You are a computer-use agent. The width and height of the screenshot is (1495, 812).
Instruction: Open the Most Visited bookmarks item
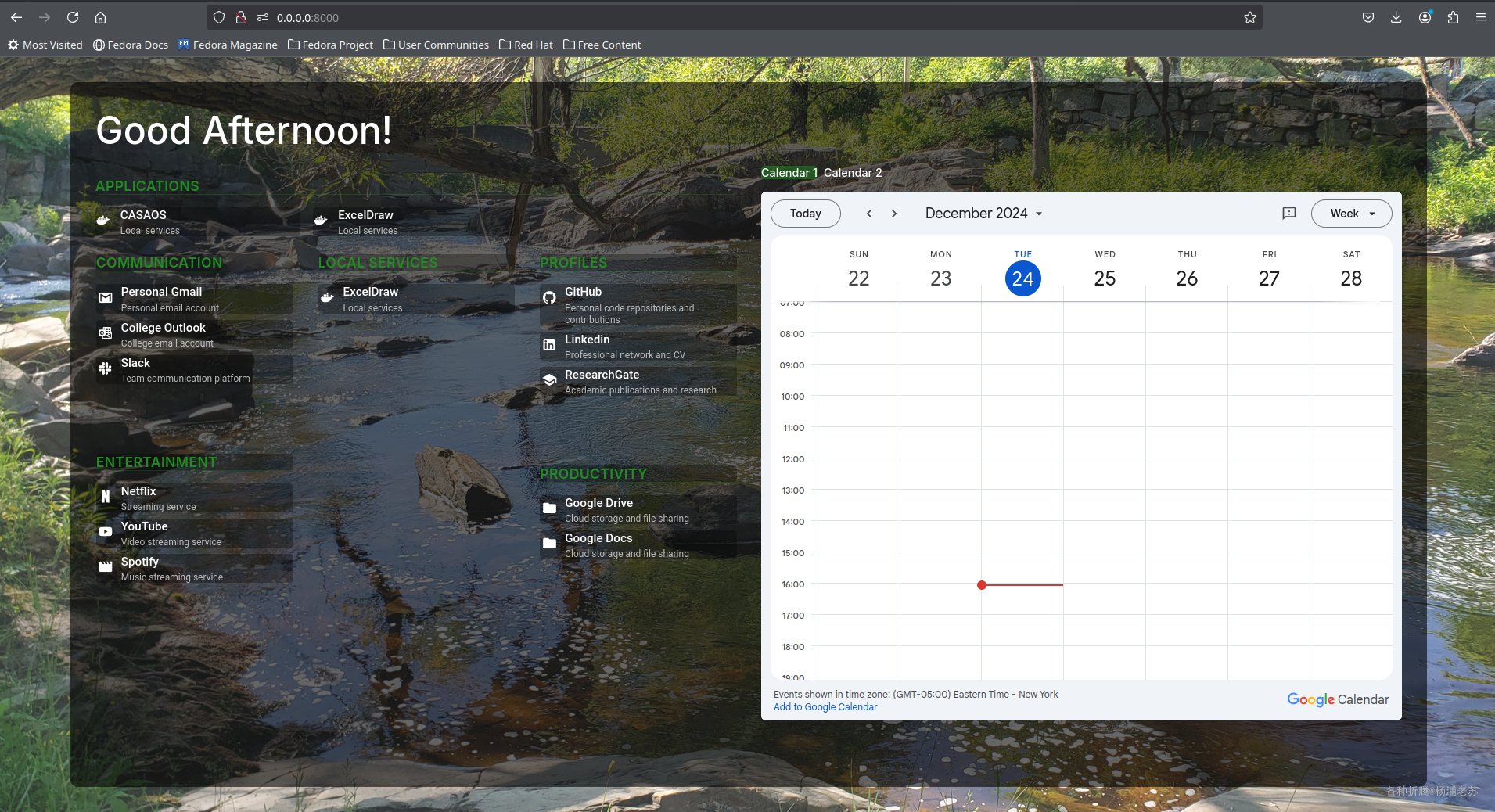point(45,45)
